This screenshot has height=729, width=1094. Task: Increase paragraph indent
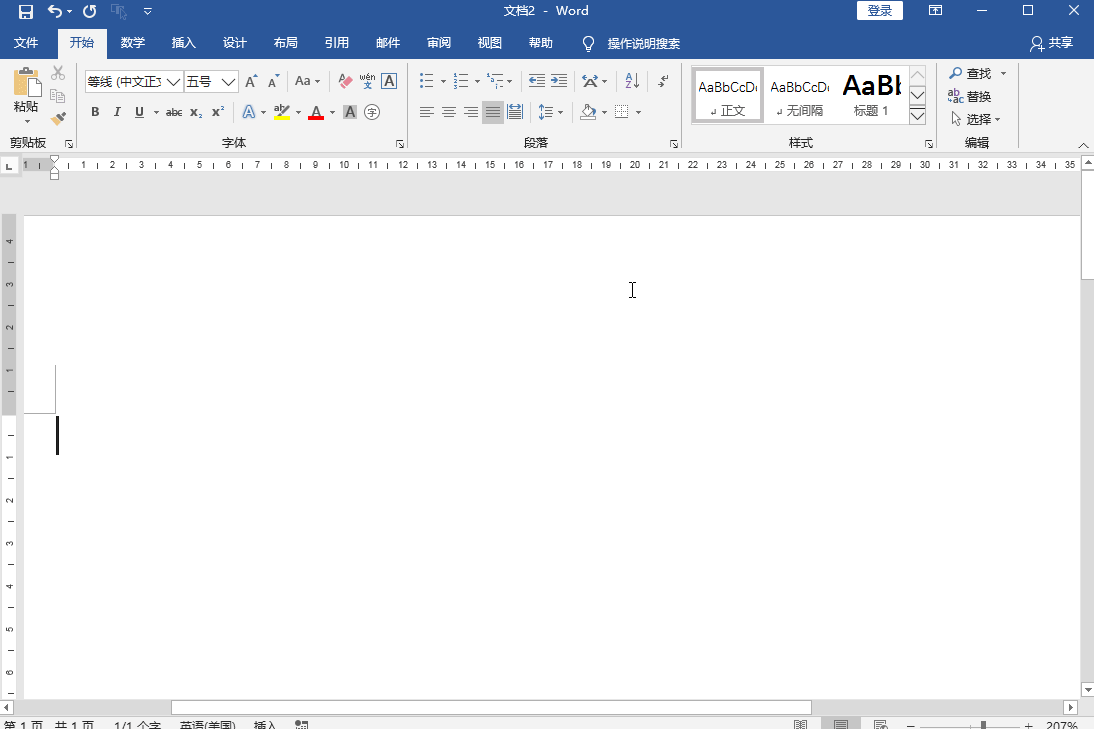point(559,81)
